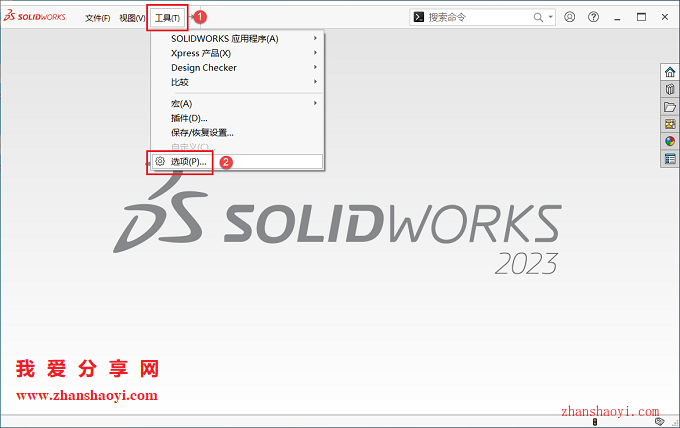Click the tag icon in status bar
Image resolution: width=680 pixels, height=428 pixels.
point(659,421)
